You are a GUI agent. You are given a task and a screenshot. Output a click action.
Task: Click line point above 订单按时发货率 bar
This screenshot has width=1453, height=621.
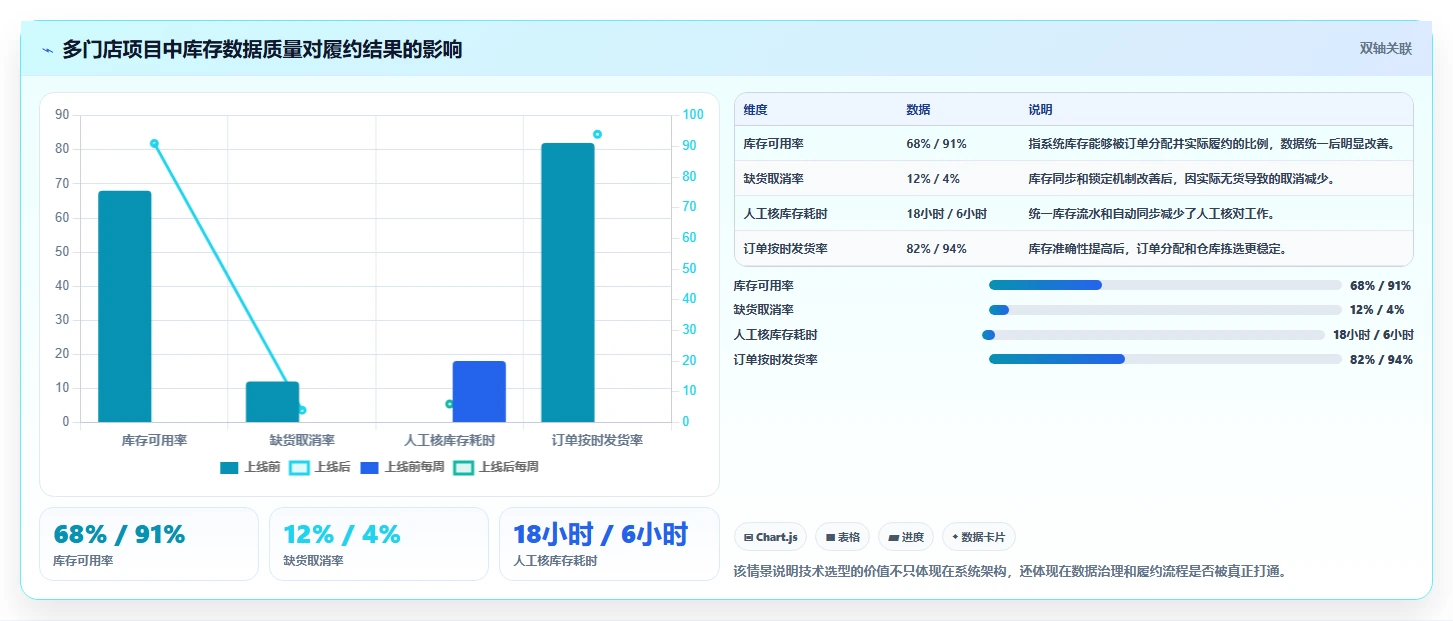click(597, 134)
